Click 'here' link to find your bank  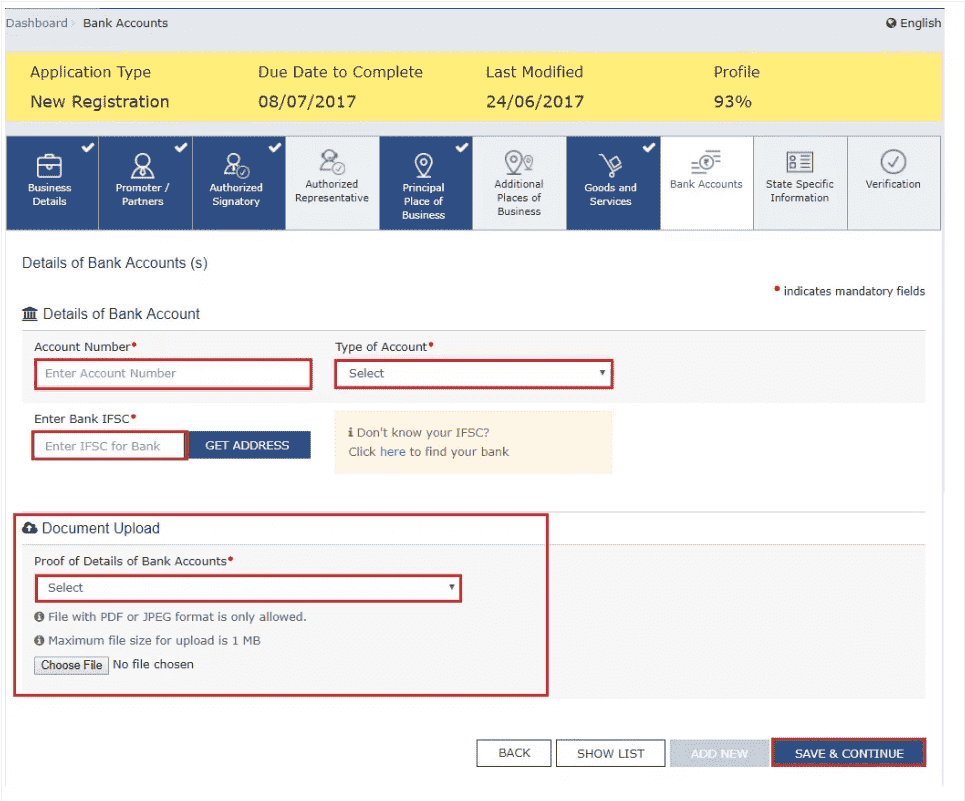393,452
